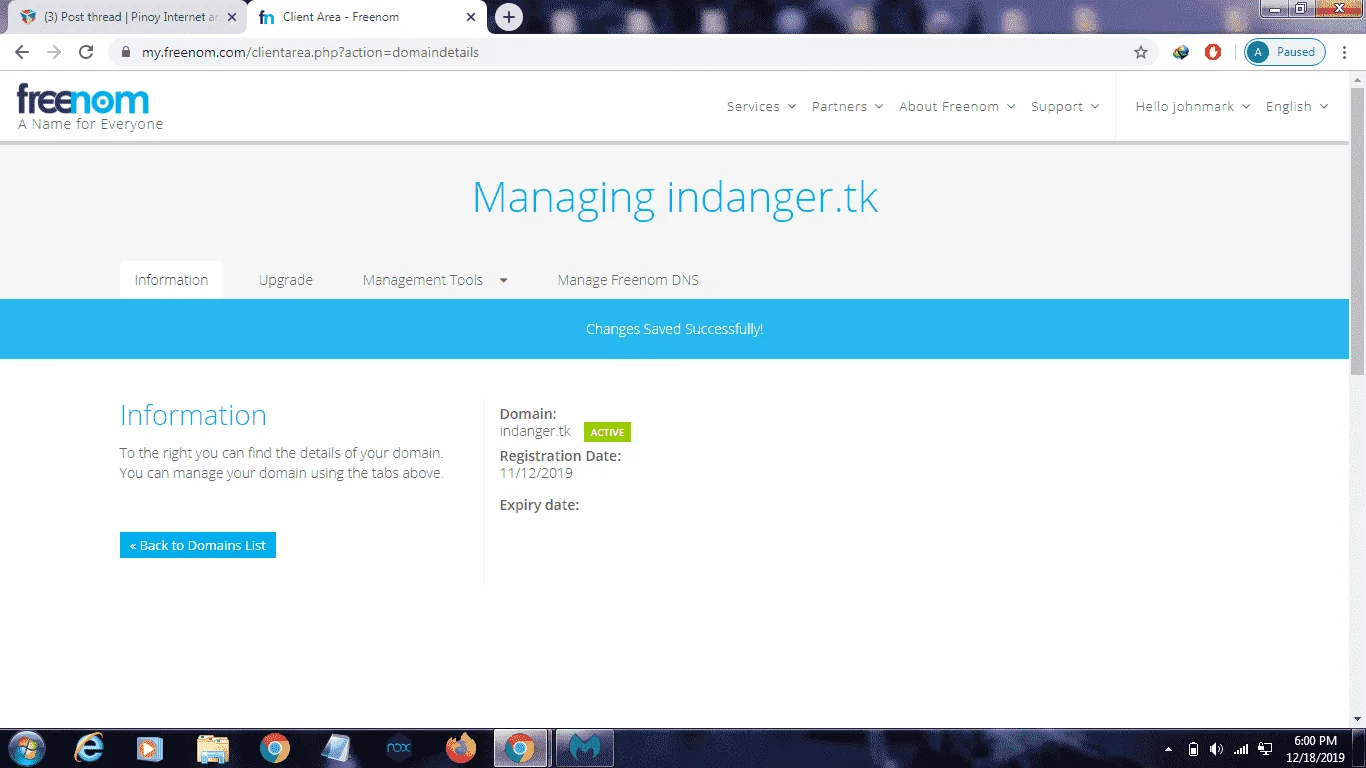This screenshot has width=1366, height=768.
Task: Open the Hello johnmark account dropdown
Action: 1193,107
